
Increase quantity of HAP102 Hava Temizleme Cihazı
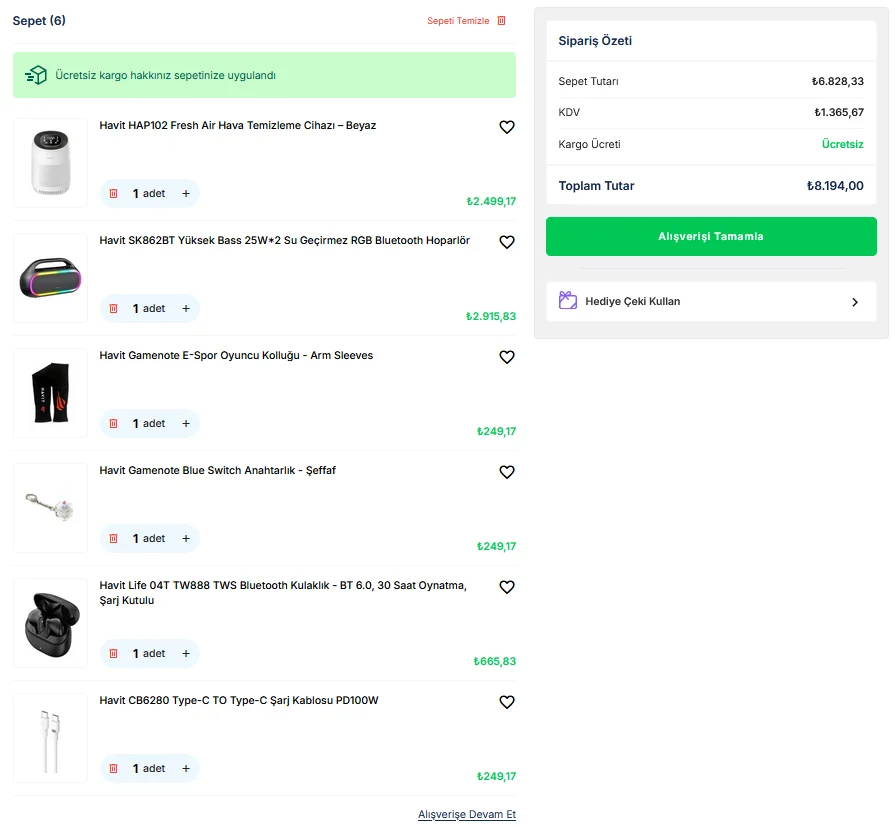point(186,193)
